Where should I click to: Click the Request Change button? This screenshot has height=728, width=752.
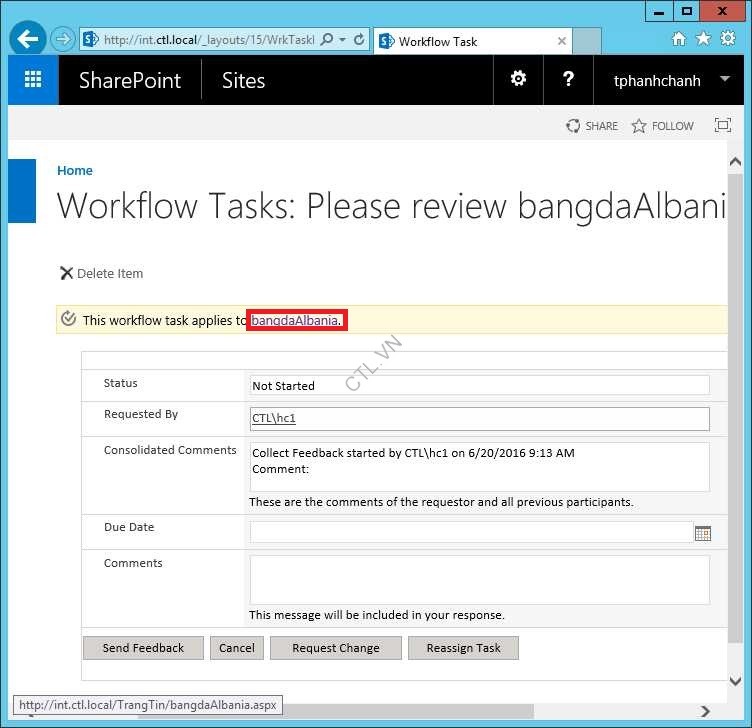335,648
